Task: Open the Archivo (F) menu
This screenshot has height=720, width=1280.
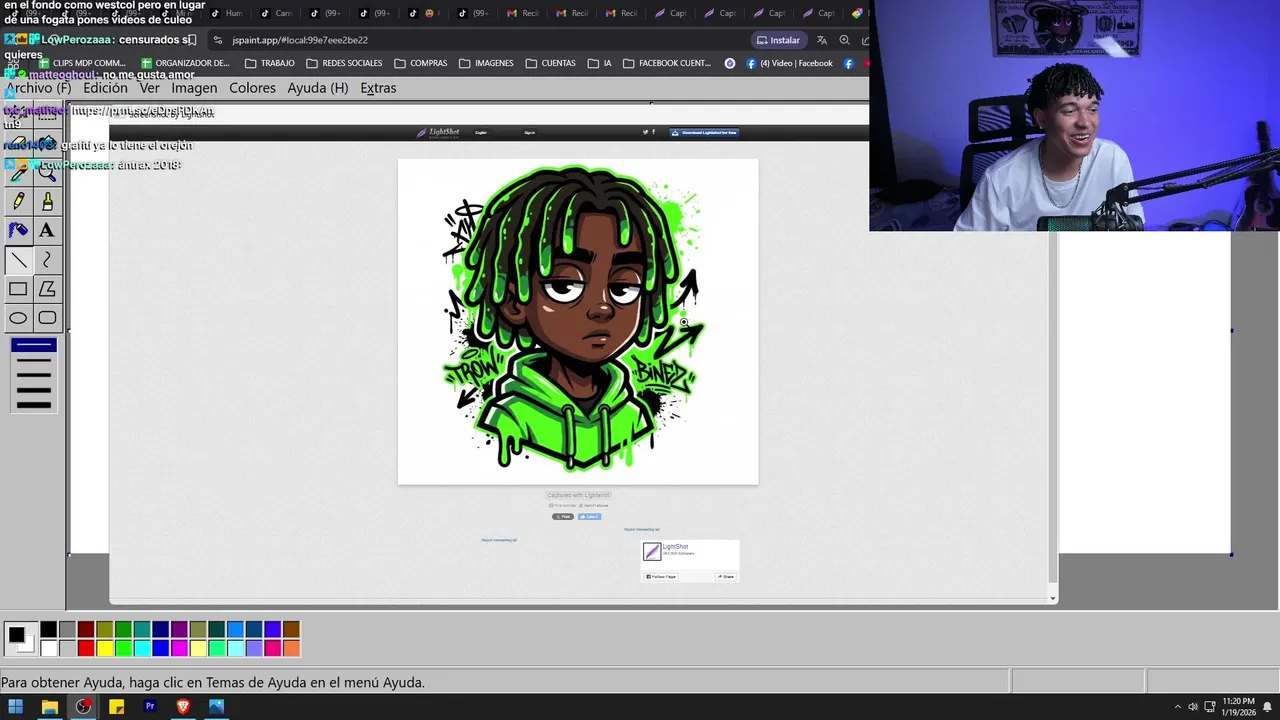Action: coord(38,88)
